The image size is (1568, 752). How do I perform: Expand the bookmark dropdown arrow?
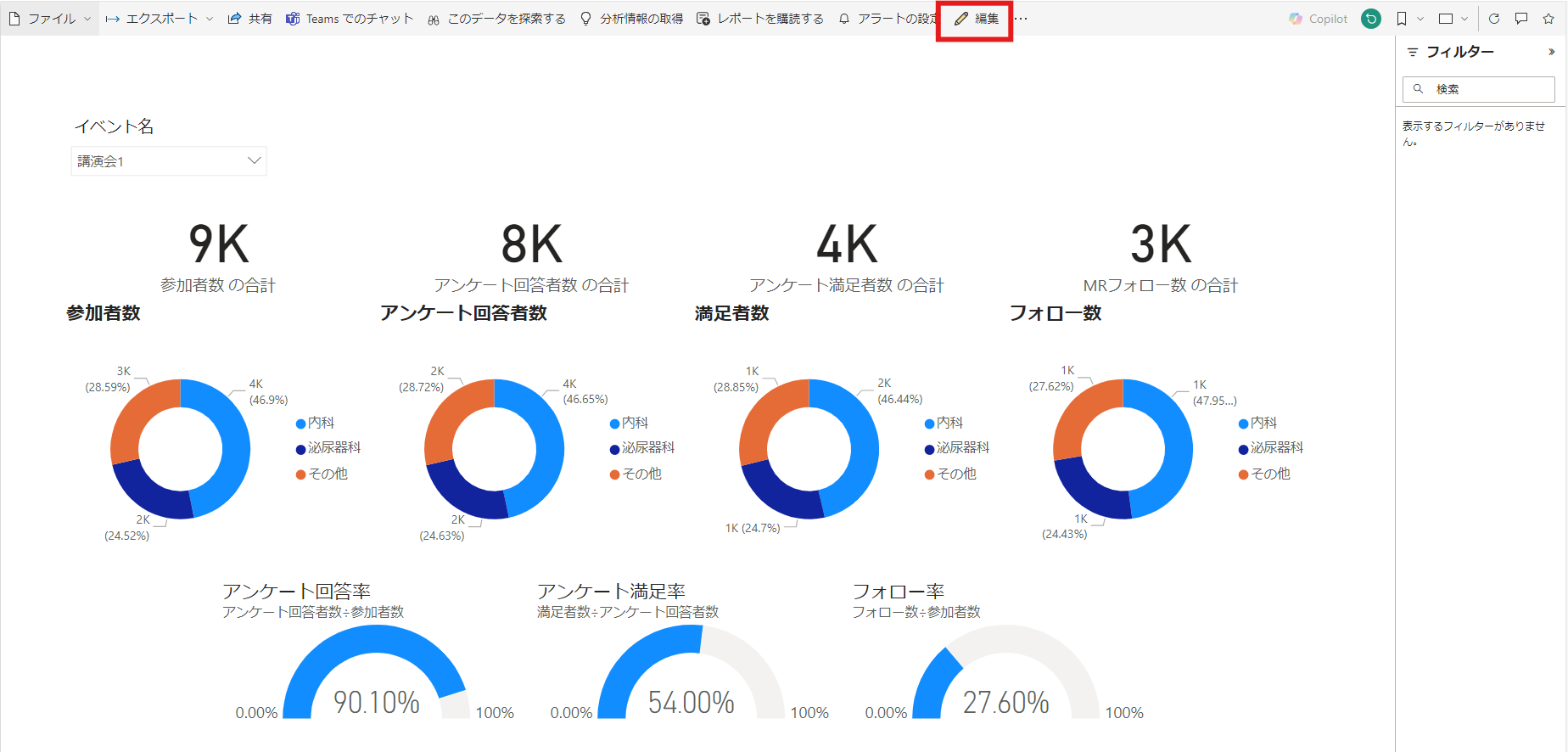[1420, 19]
